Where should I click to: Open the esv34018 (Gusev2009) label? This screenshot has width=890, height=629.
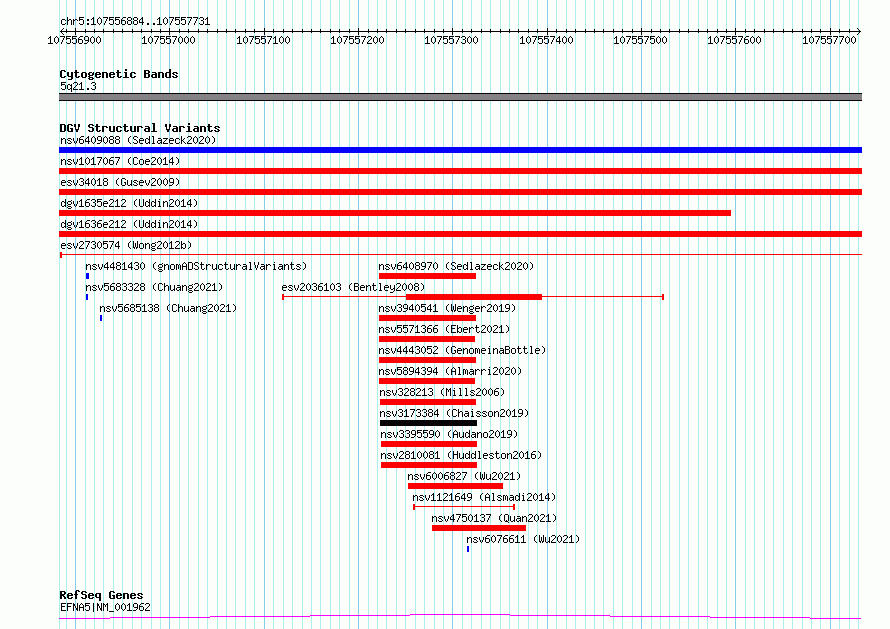click(x=120, y=182)
